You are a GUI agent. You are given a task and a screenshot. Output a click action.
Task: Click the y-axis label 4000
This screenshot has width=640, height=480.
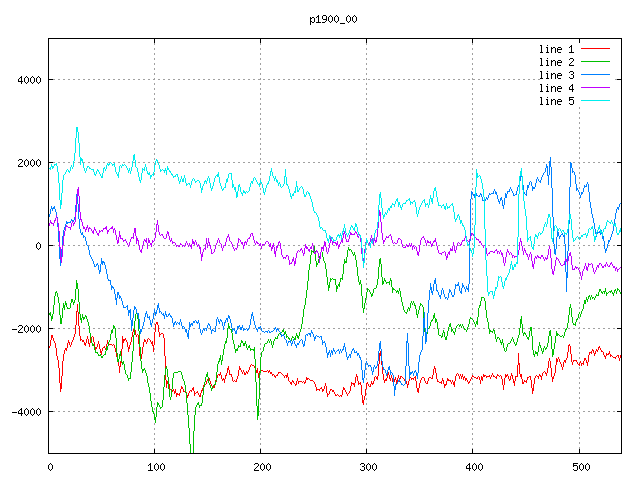click(x=29, y=80)
